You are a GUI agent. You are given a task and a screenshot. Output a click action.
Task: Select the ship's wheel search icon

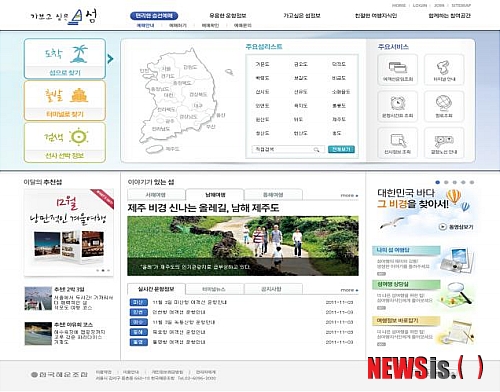[x=79, y=137]
